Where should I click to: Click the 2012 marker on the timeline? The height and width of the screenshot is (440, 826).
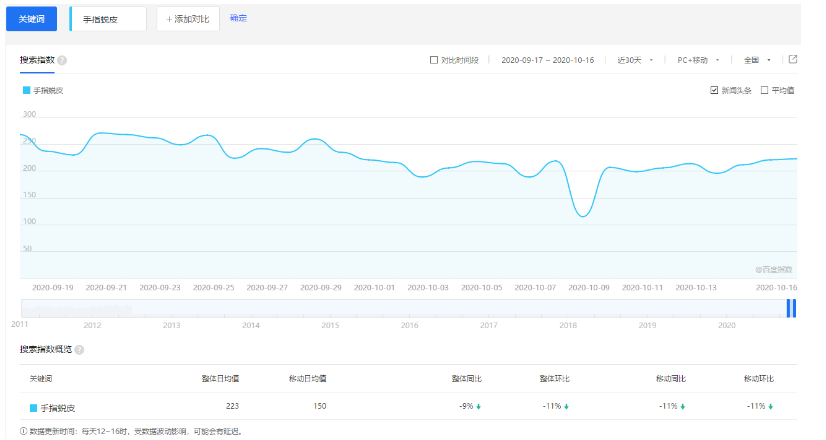tap(92, 325)
